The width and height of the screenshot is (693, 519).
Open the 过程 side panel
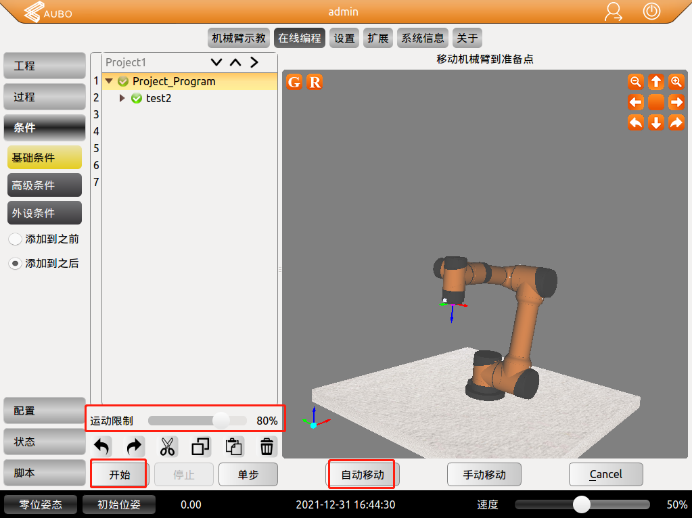pyautogui.click(x=45, y=97)
